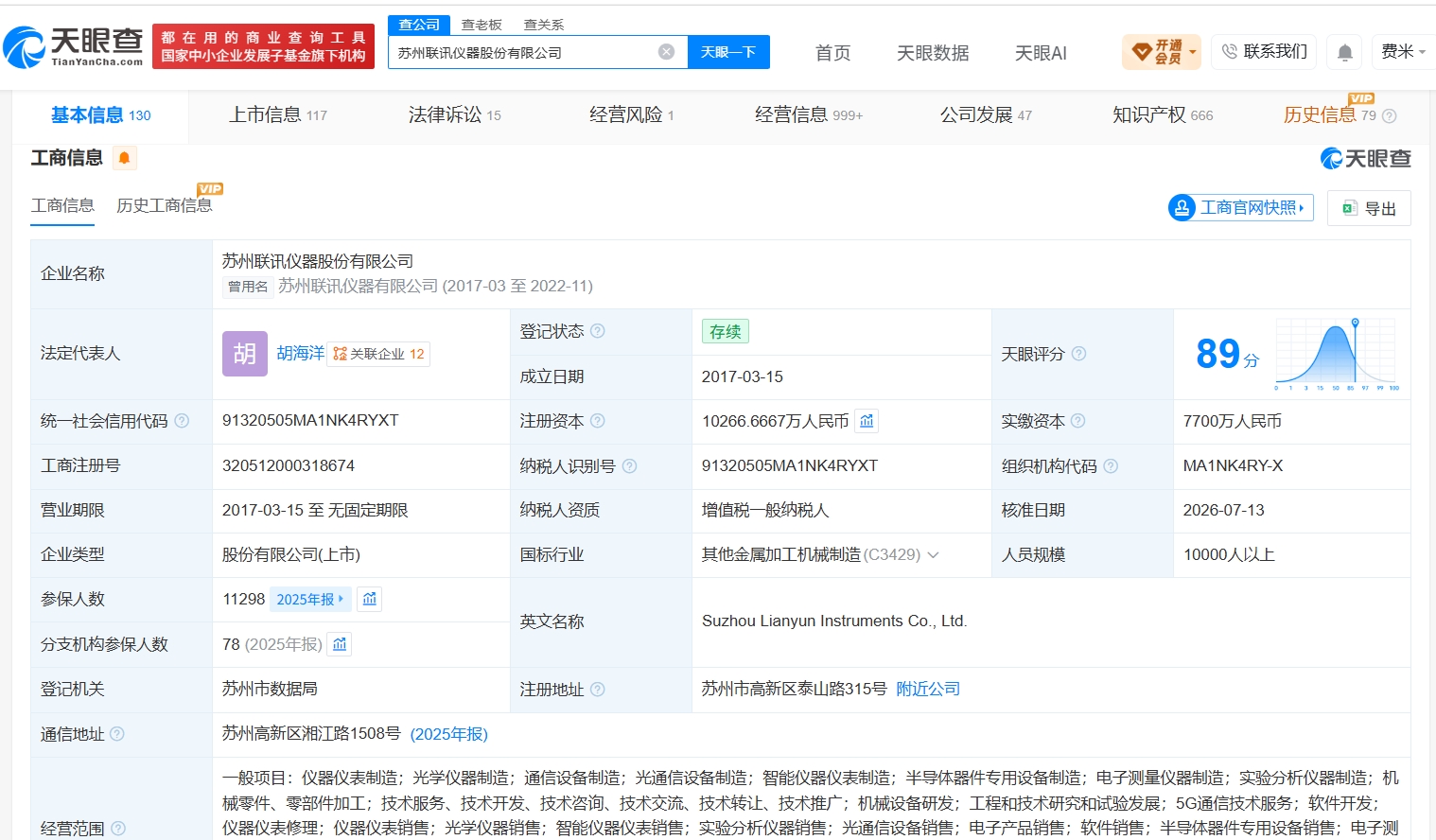The width and height of the screenshot is (1436, 840).
Task: Expand the 开通会员 dropdown arrow
Action: pos(1193,52)
